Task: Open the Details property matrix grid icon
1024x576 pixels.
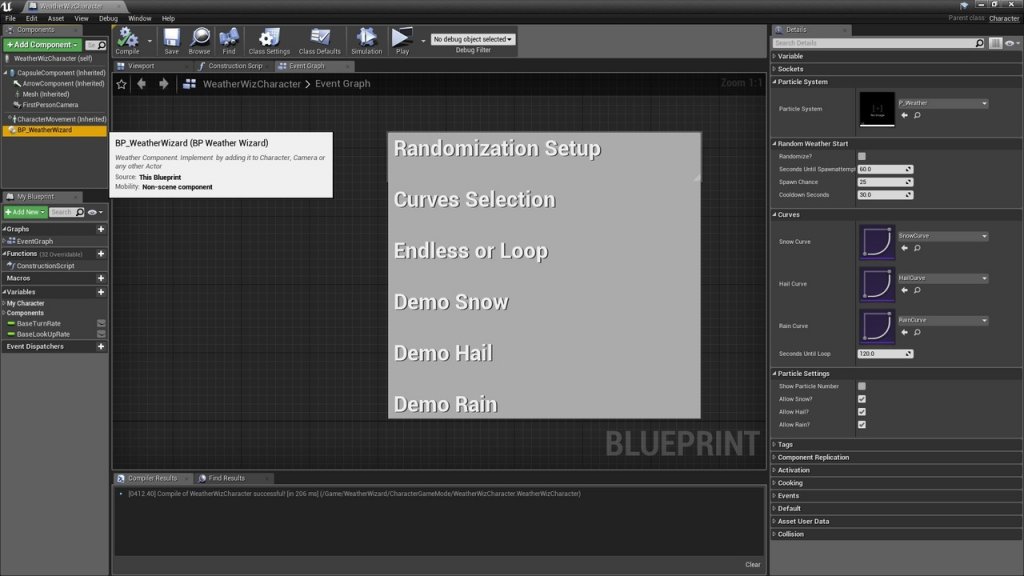Action: click(x=995, y=43)
